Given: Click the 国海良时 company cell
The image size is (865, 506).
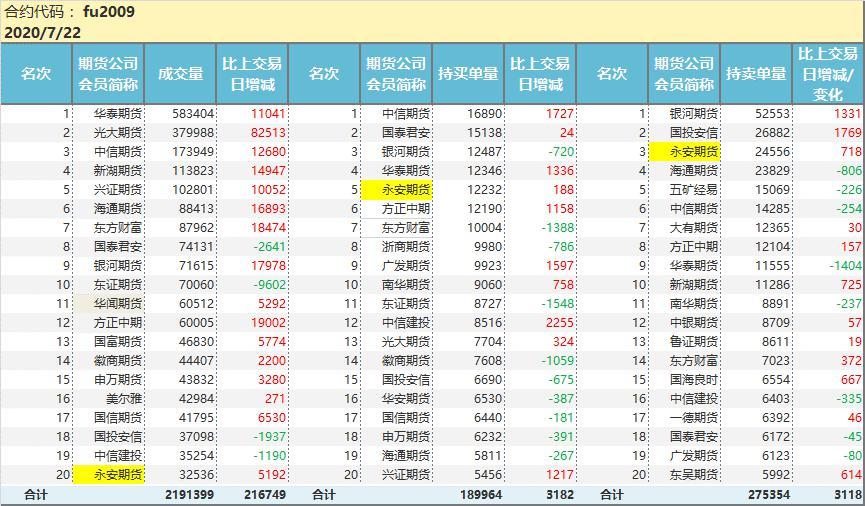Looking at the screenshot, I should (x=693, y=380).
